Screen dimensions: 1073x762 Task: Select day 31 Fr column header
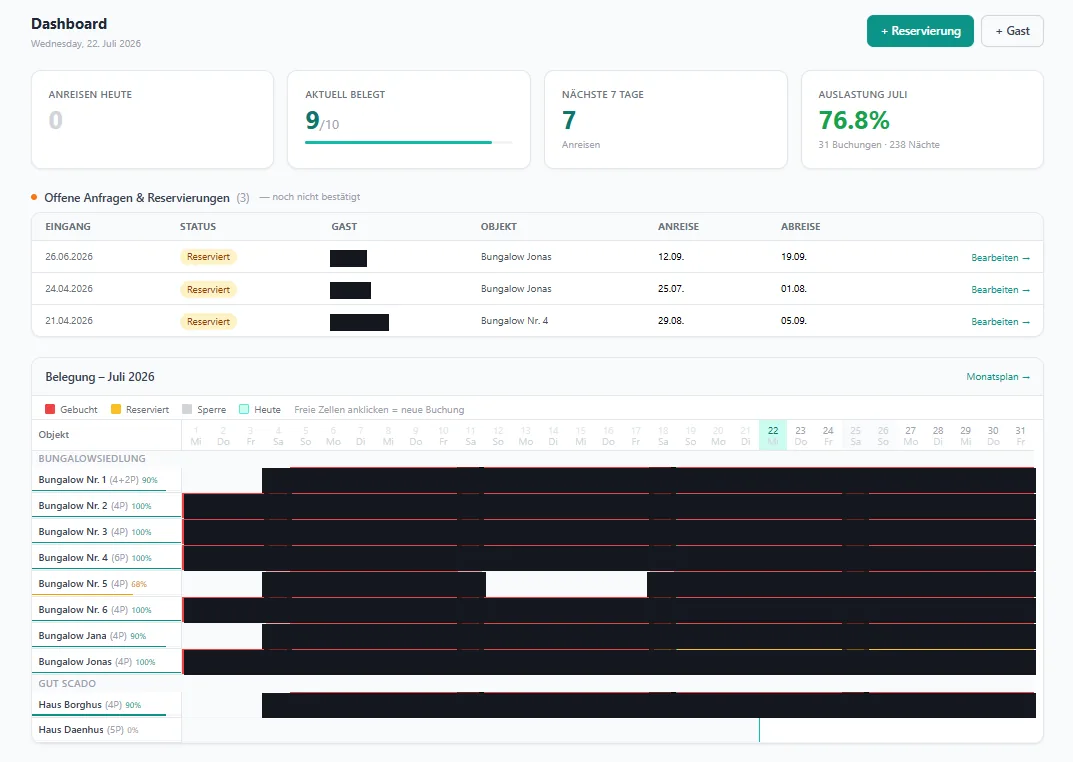coord(1020,436)
